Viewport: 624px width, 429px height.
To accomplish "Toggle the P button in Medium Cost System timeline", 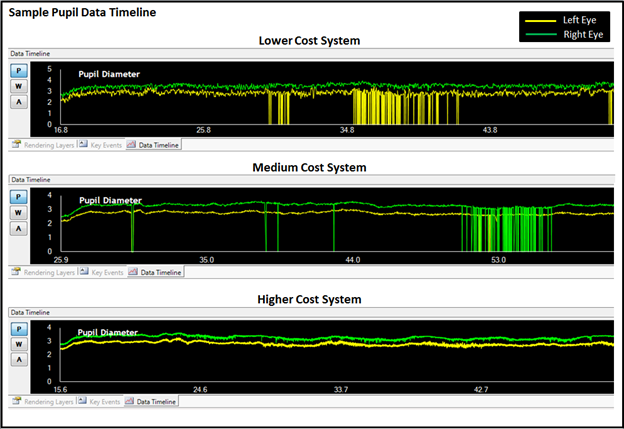I will pyautogui.click(x=18, y=197).
